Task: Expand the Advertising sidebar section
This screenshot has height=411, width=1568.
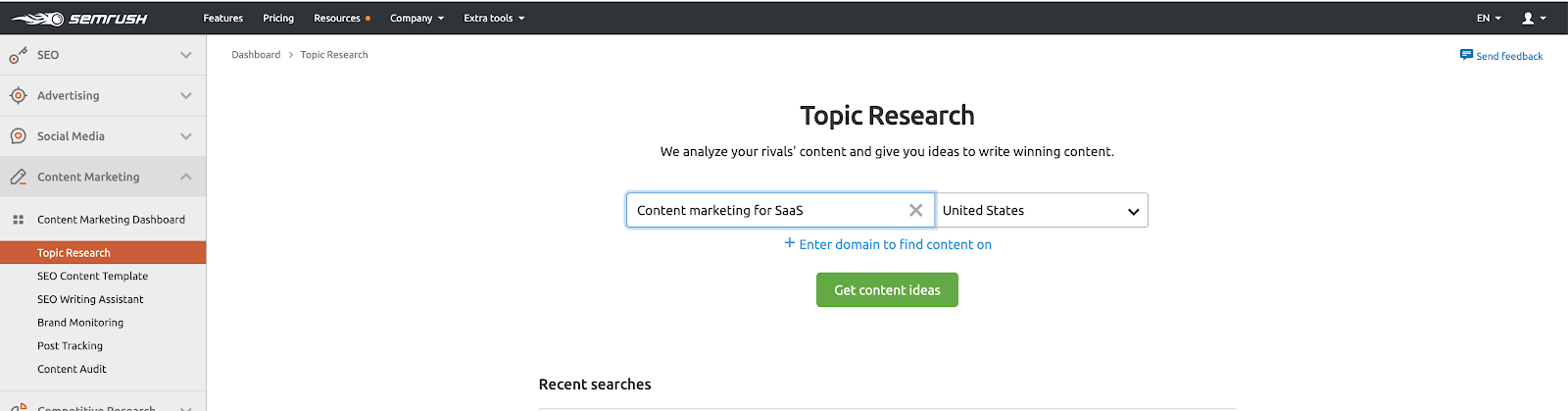Action: tap(186, 96)
